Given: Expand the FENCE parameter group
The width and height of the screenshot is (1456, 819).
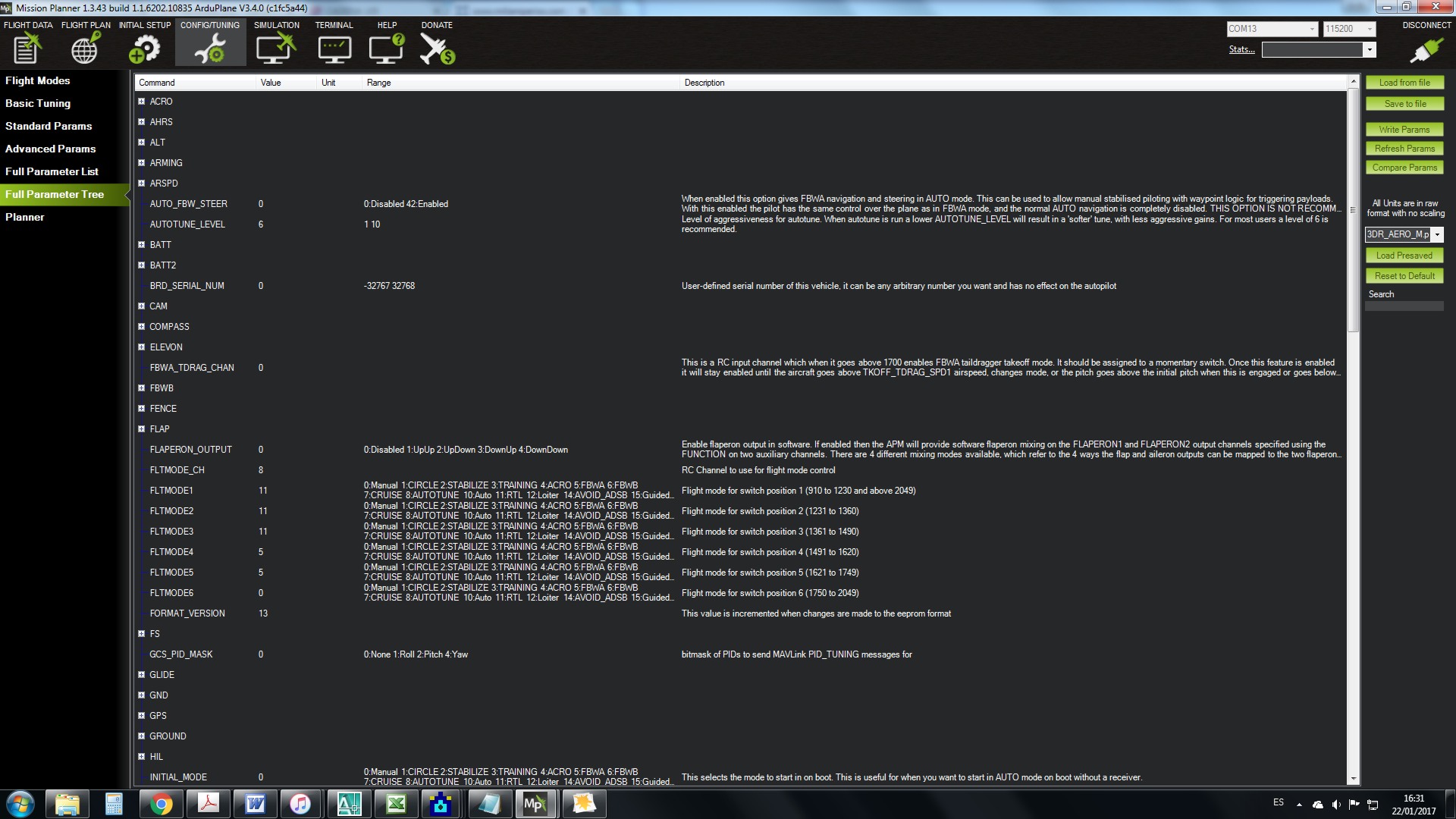Looking at the screenshot, I should pos(141,409).
